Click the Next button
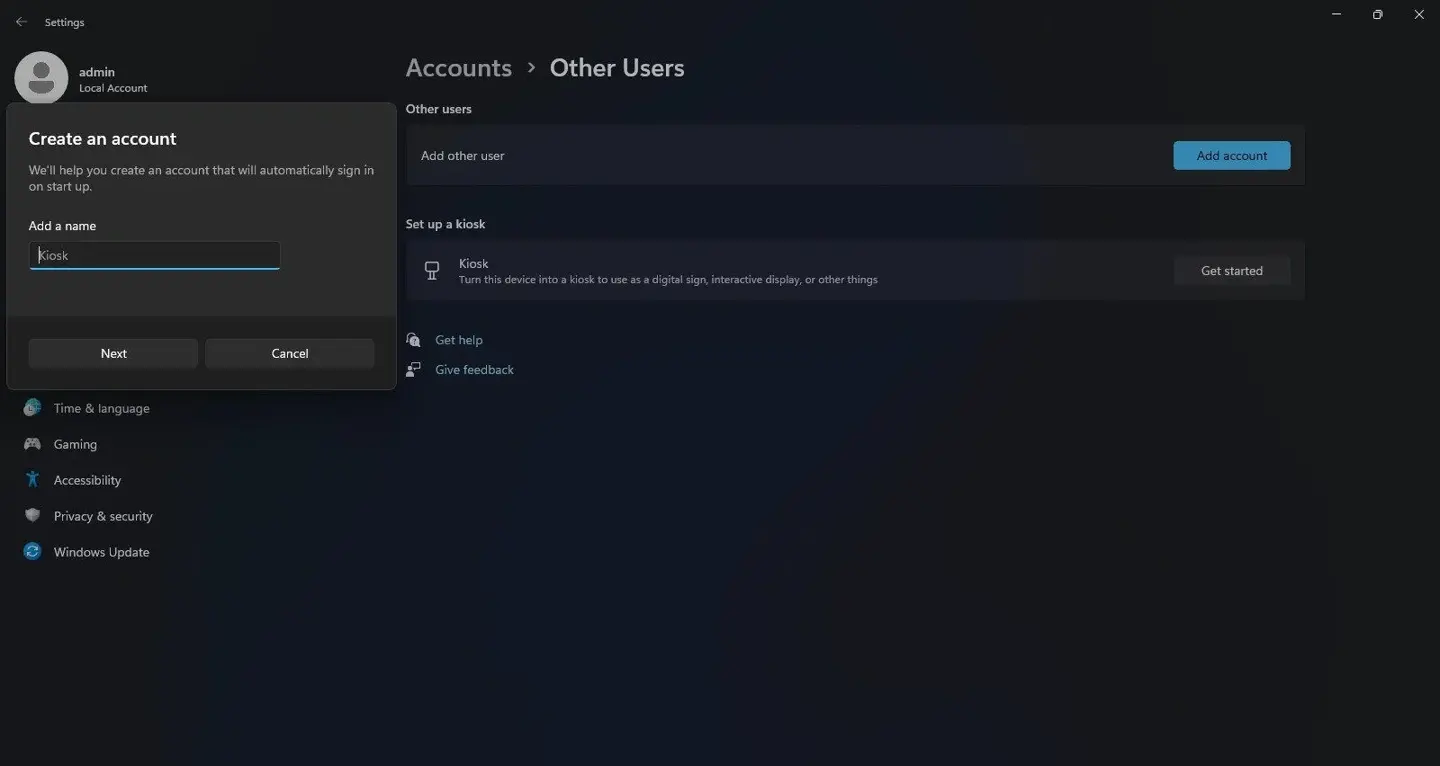Screen dimensions: 1440x766 click(x=112, y=353)
